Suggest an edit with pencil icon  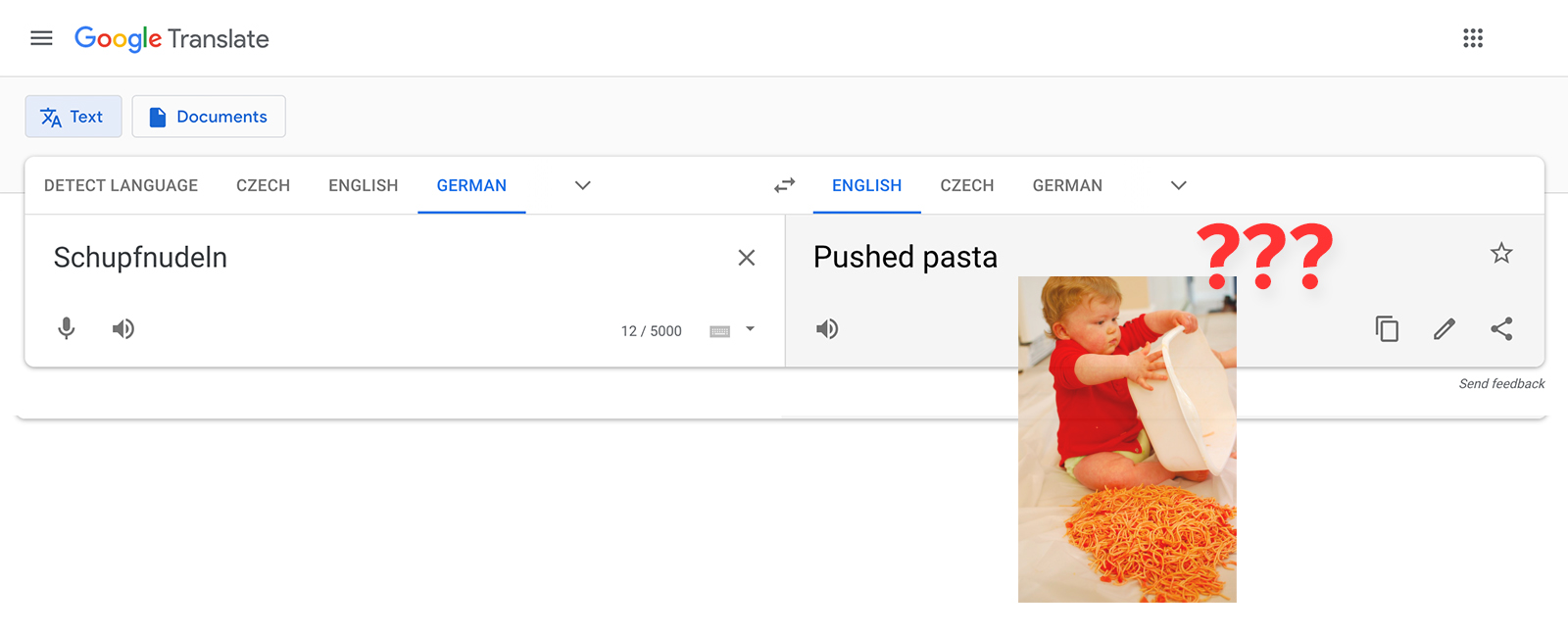(x=1445, y=328)
